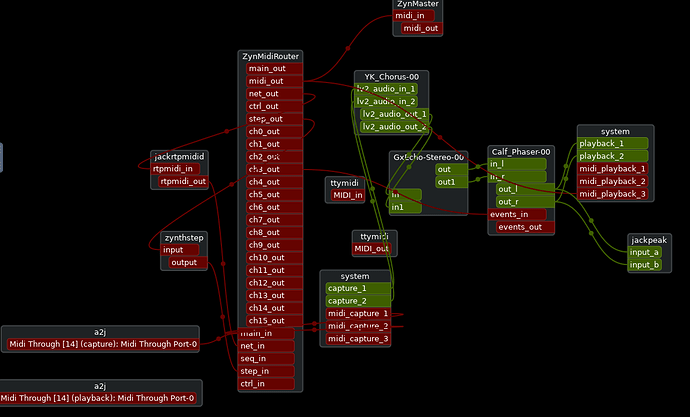Click the ch1_out port
The height and width of the screenshot is (417, 690).
click(x=275, y=144)
